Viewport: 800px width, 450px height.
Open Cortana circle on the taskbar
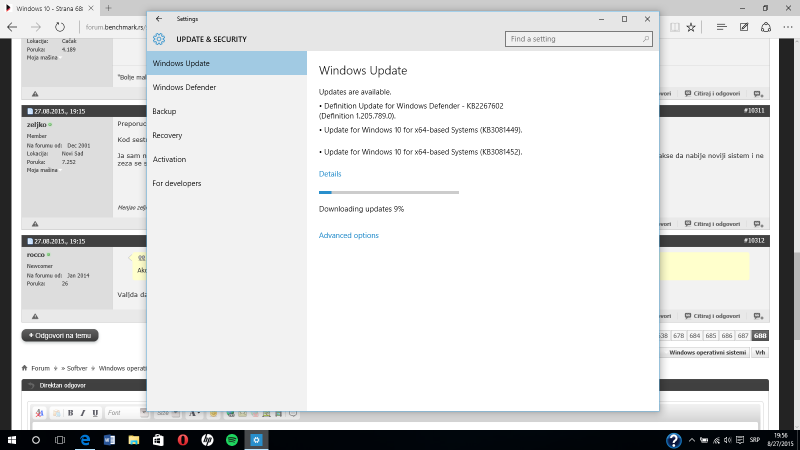click(36, 440)
